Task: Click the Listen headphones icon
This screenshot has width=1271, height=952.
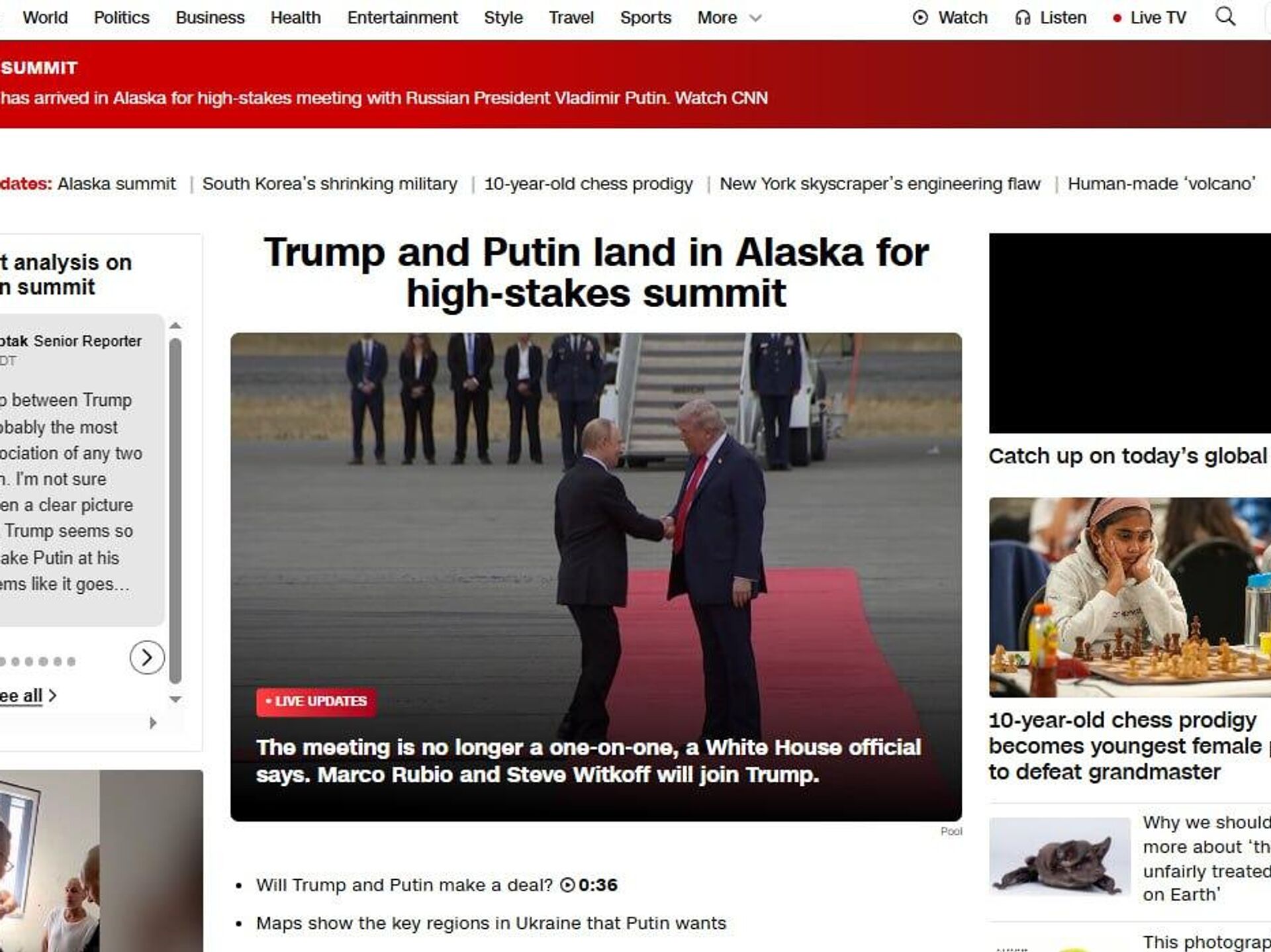Action: coord(1023,18)
